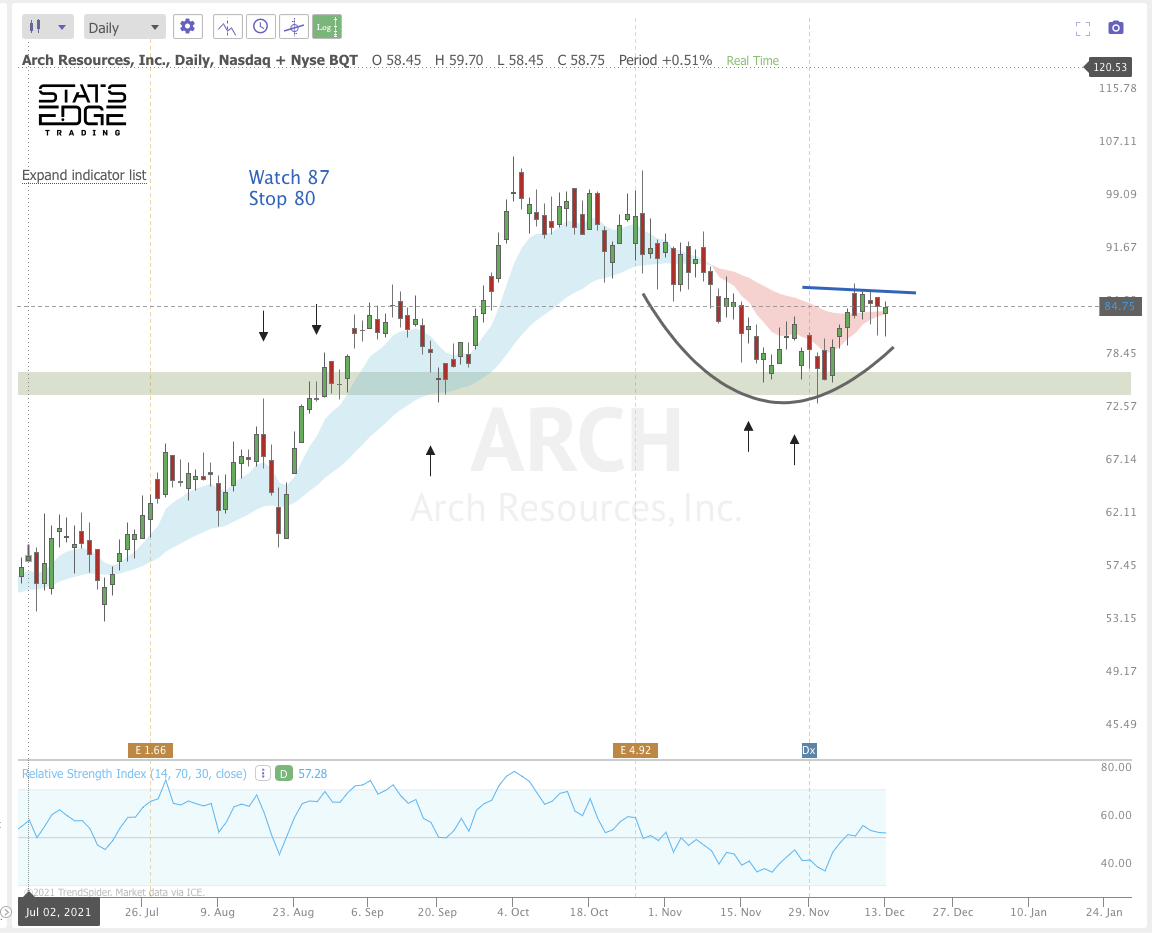Enter fullscreen mode via the expand icon

tap(1083, 28)
